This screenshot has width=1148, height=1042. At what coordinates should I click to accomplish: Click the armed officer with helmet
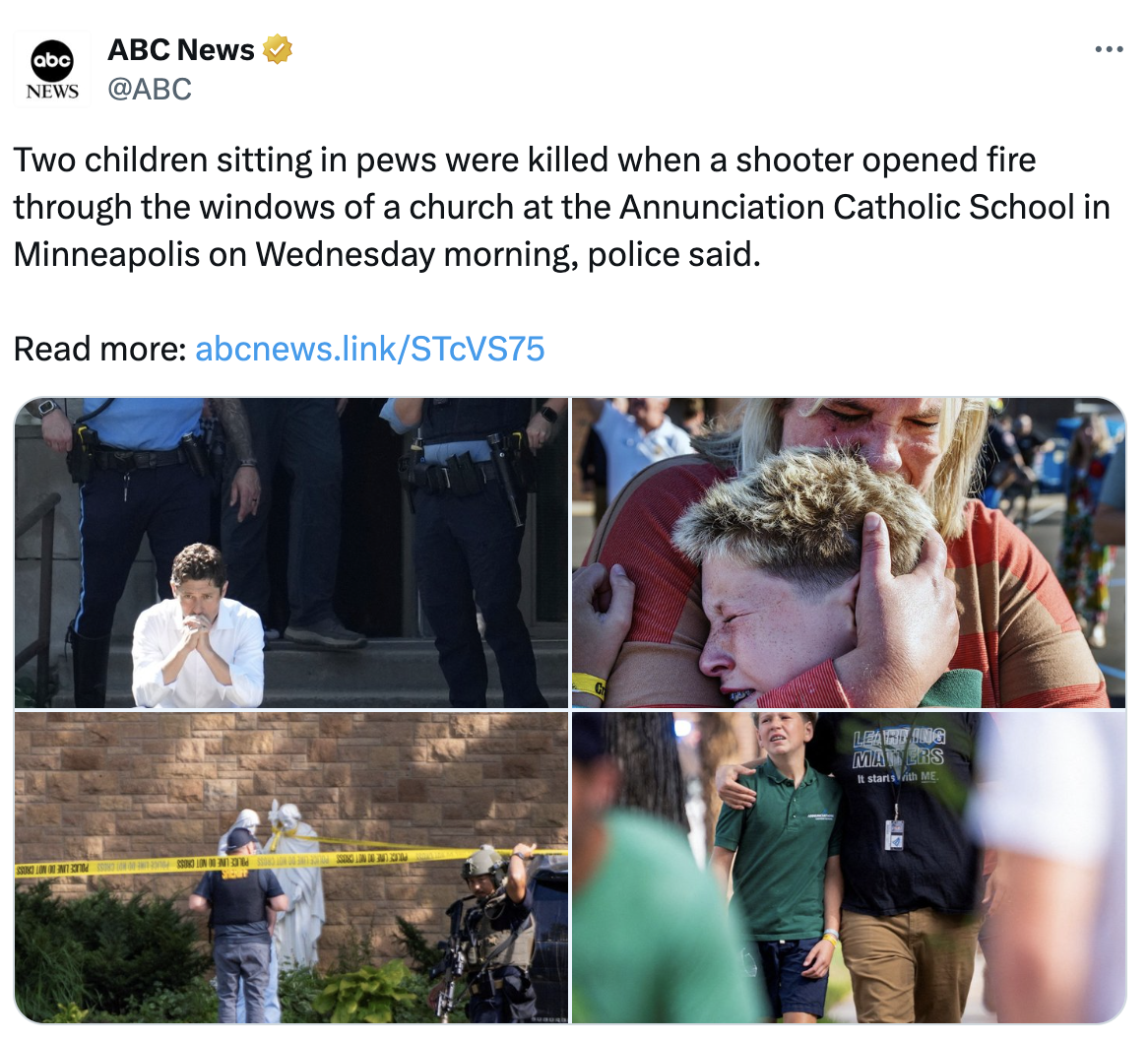click(x=490, y=934)
